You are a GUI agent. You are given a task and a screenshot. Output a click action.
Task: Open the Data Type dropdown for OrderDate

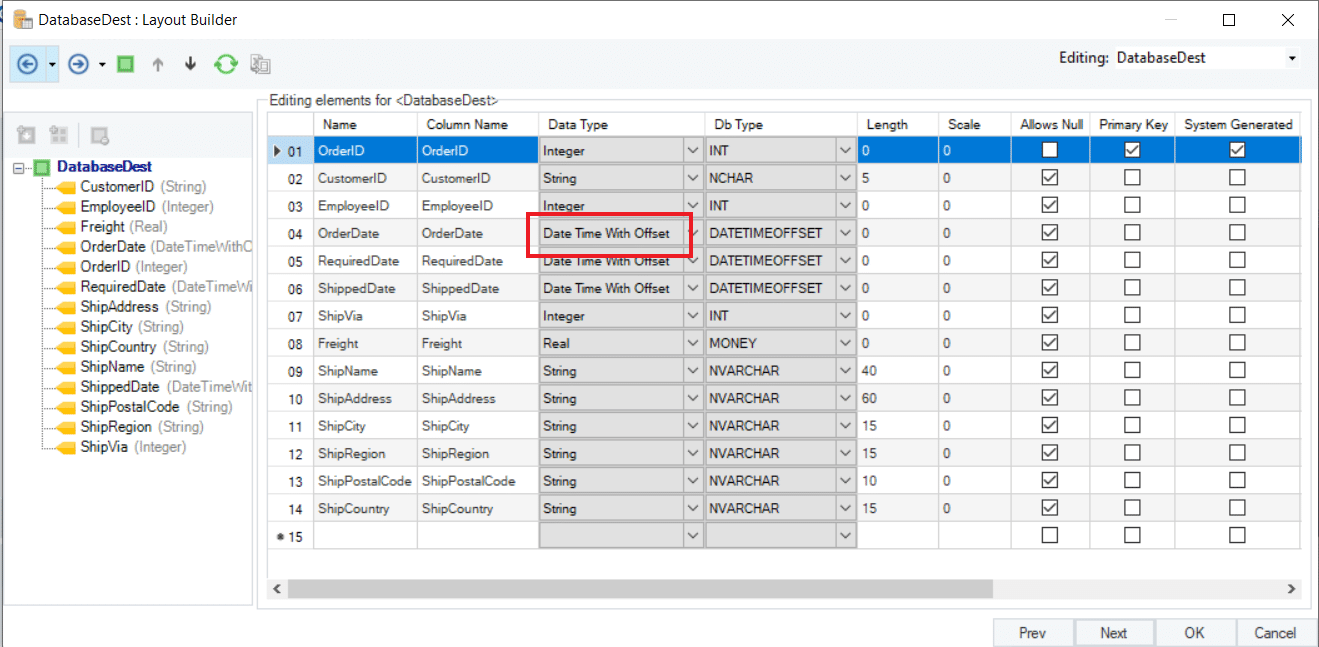point(693,233)
